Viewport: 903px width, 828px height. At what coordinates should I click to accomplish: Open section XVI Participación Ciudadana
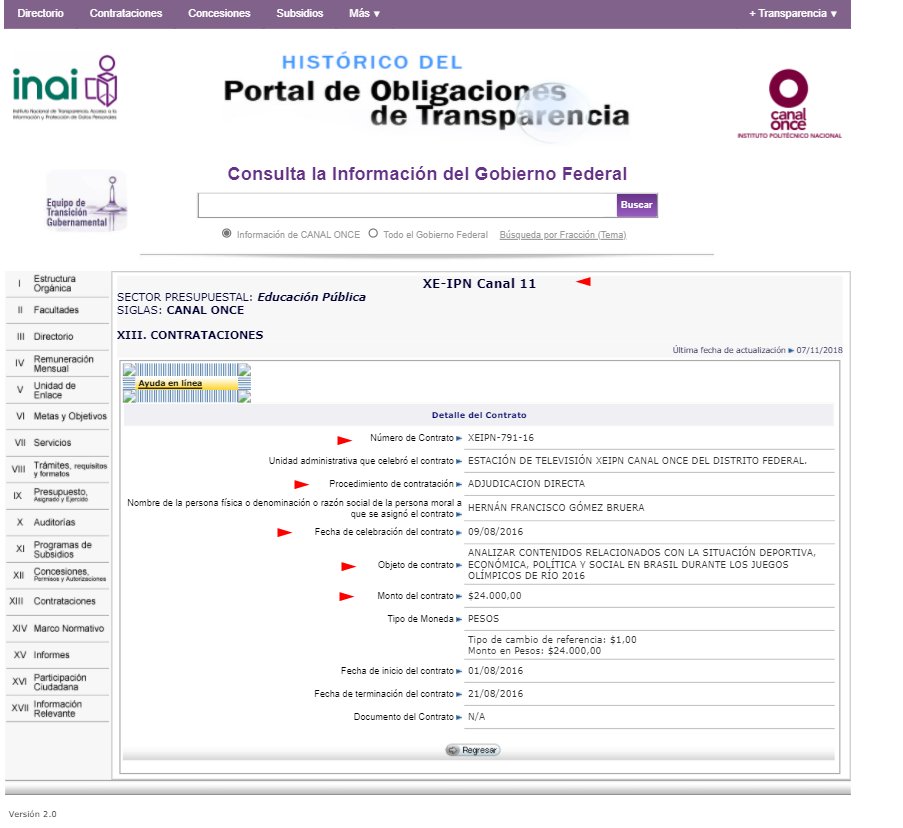(57, 682)
